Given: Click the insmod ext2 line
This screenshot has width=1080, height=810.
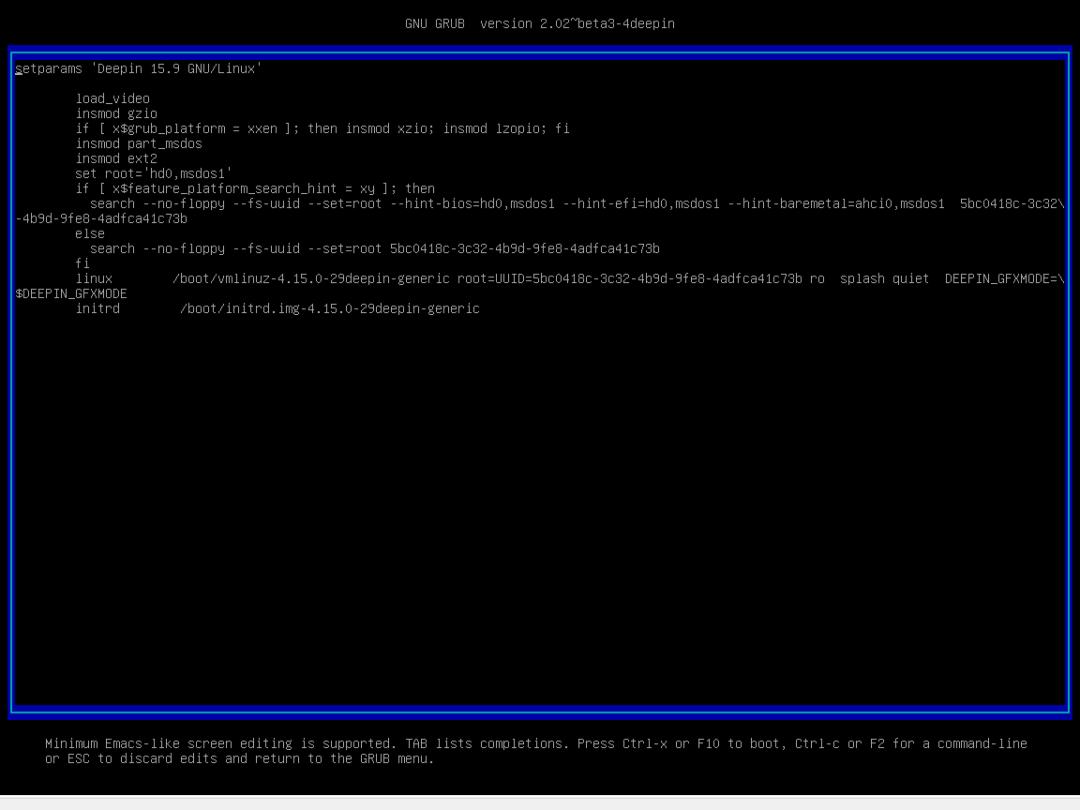Looking at the screenshot, I should [116, 159].
